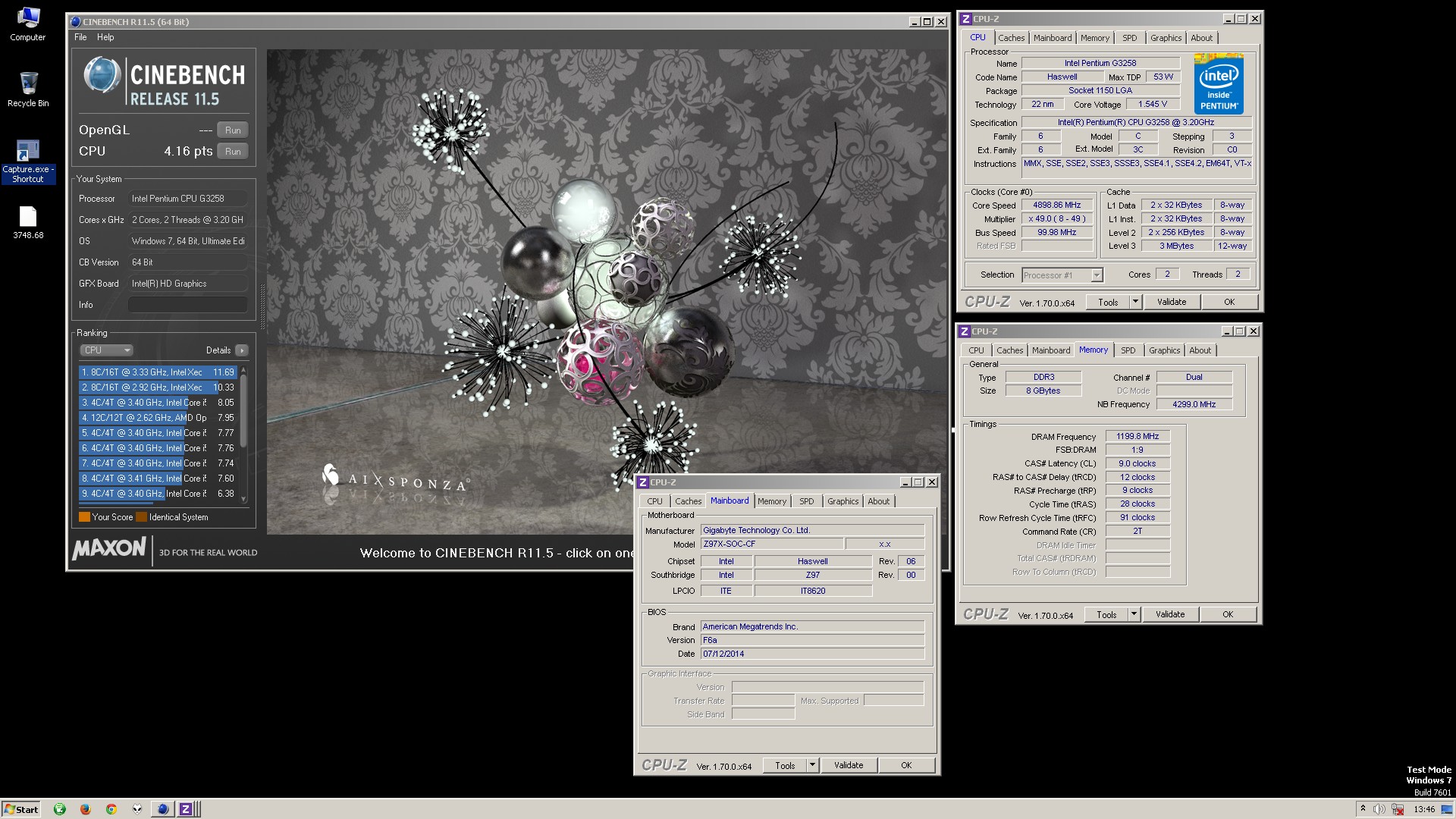Image resolution: width=1456 pixels, height=819 pixels.
Task: Click Validate in Memory CPU-Z window
Action: tap(1170, 614)
